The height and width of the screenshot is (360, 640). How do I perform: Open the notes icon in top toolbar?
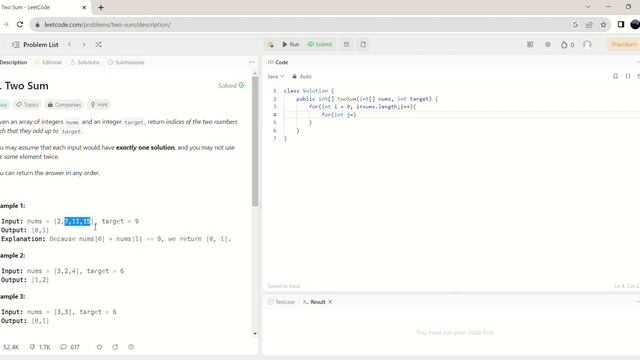click(x=363, y=44)
